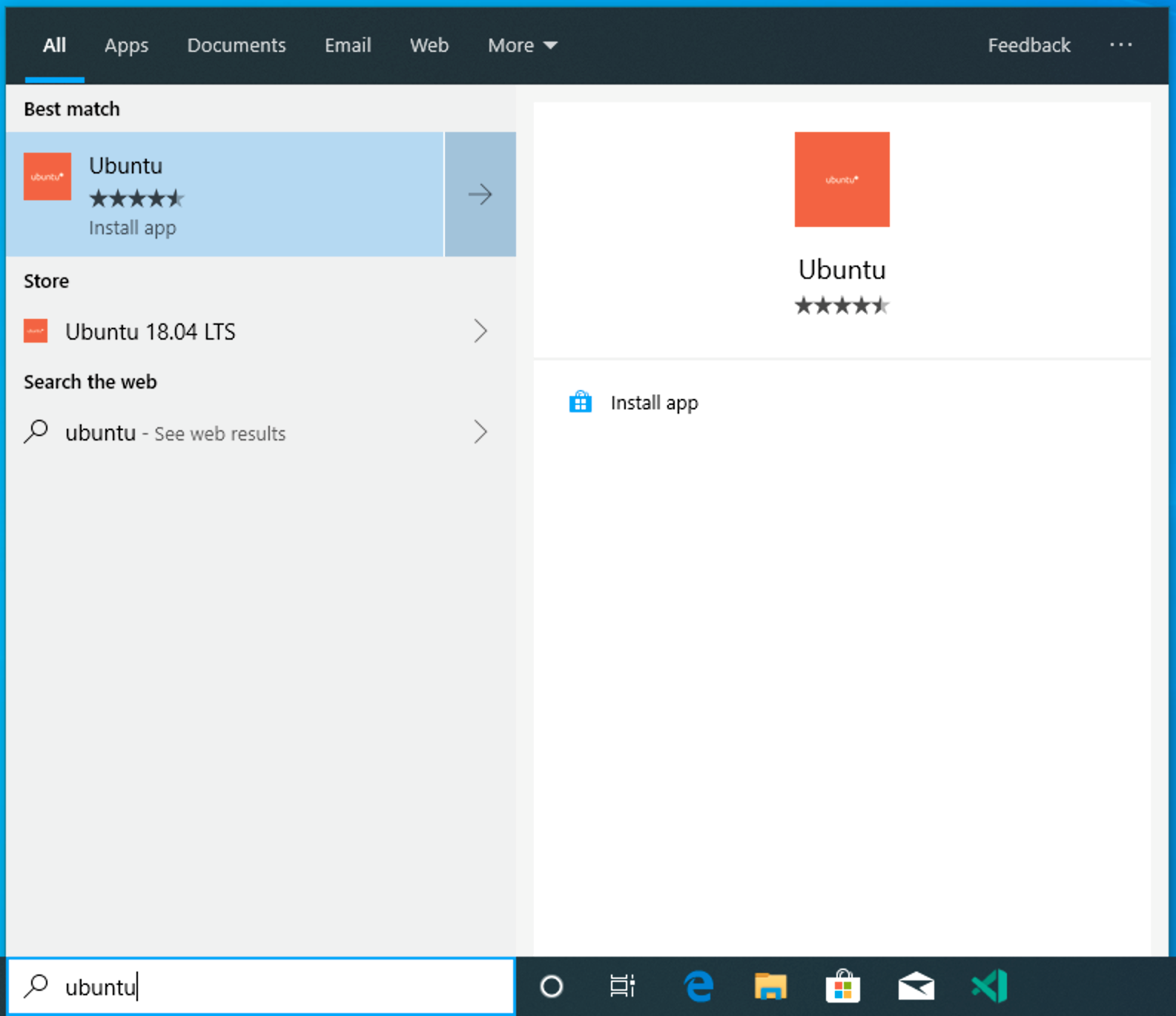
Task: Select the Web filter tab
Action: [x=429, y=45]
